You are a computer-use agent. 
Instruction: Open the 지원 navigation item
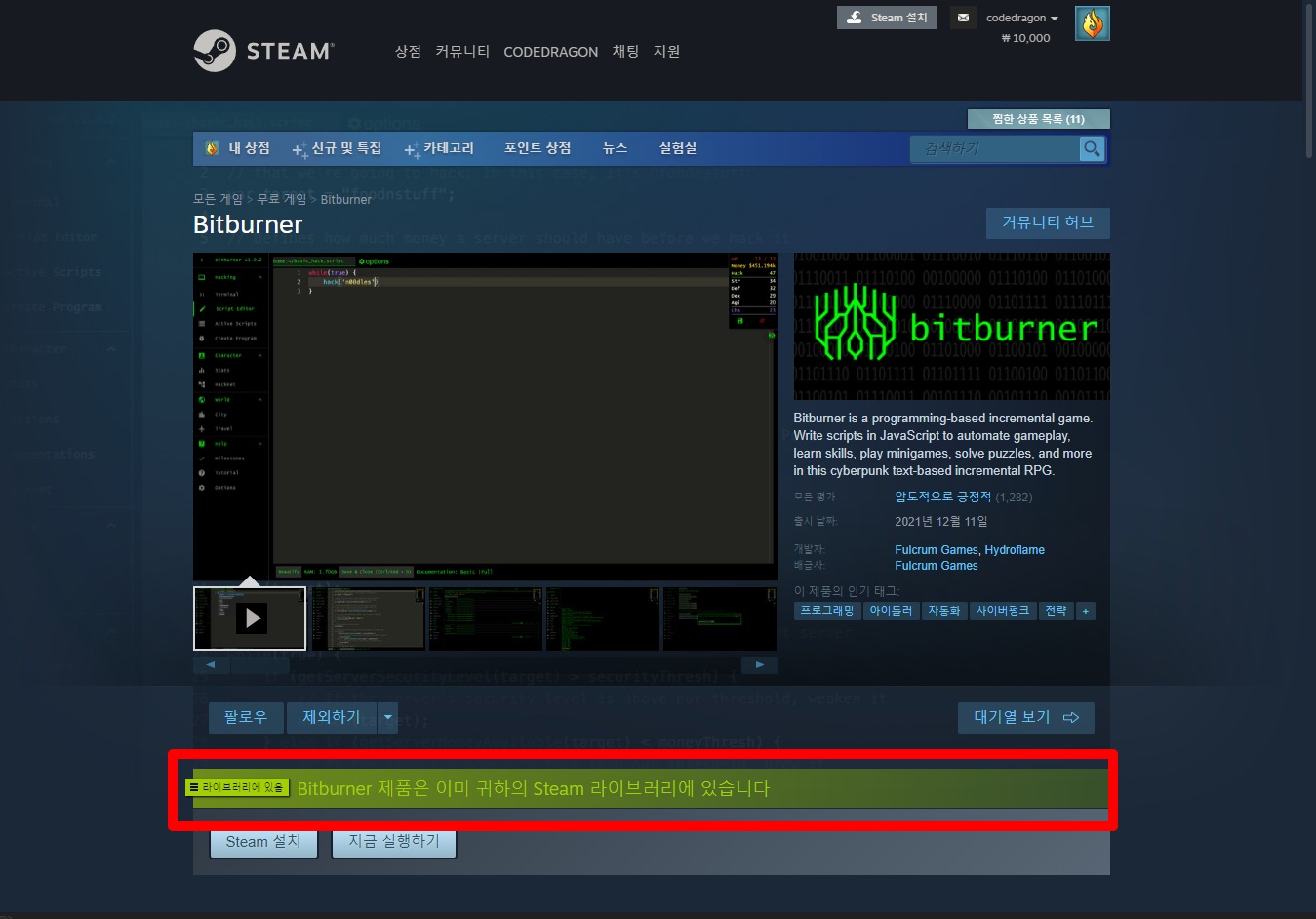(x=666, y=51)
